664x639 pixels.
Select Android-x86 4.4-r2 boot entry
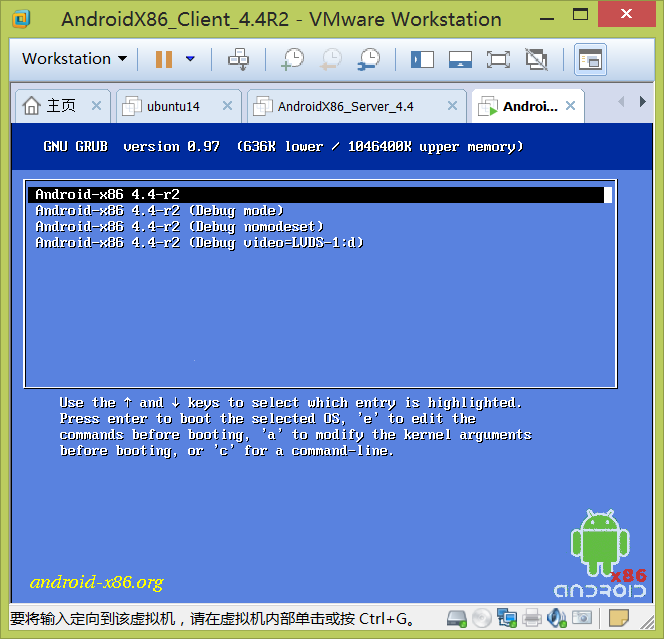click(320, 195)
